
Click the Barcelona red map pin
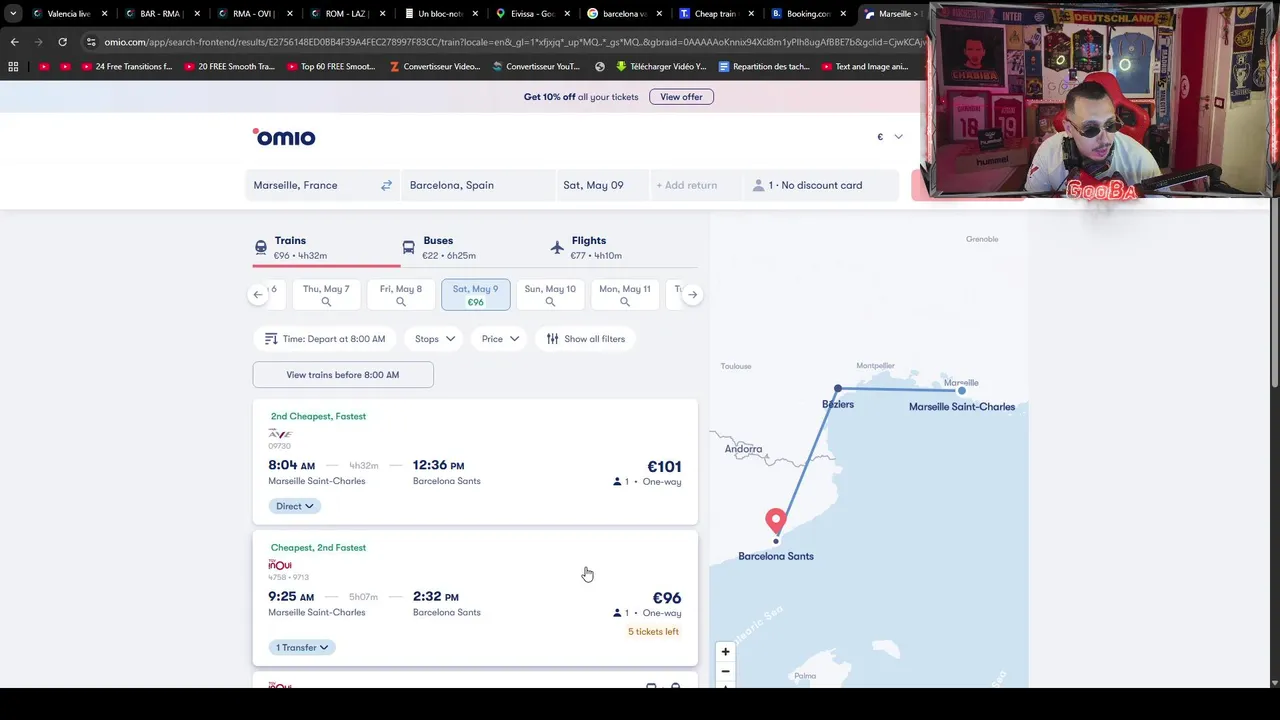click(776, 520)
